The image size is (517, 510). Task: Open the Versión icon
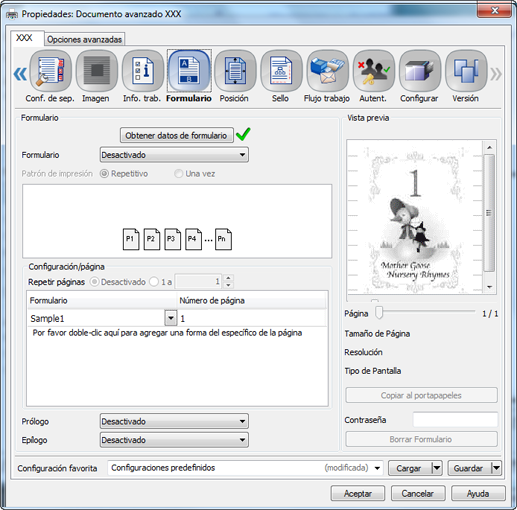click(466, 71)
